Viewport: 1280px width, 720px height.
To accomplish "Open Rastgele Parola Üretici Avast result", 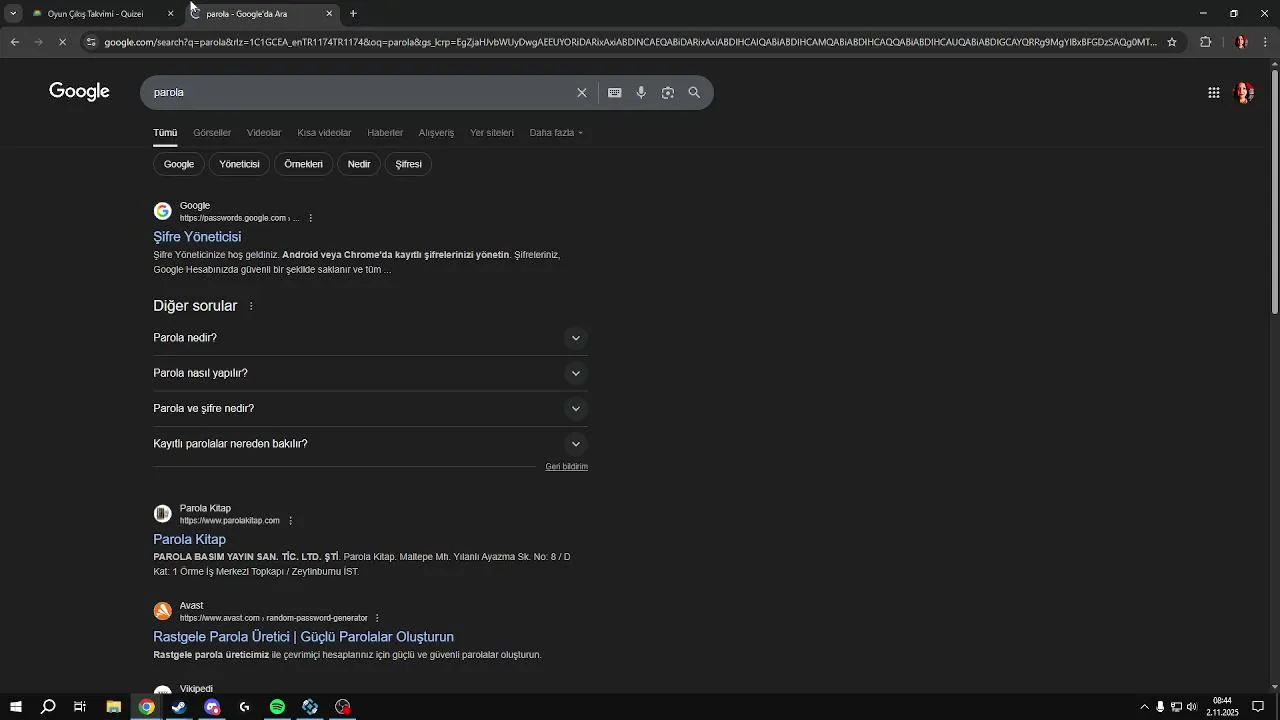I will click(303, 637).
